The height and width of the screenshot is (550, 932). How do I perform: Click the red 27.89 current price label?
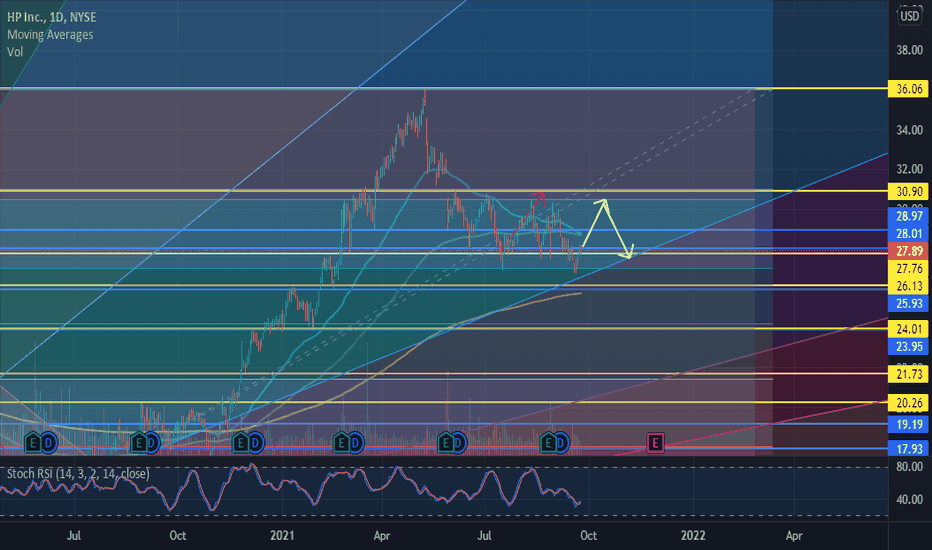tap(909, 251)
